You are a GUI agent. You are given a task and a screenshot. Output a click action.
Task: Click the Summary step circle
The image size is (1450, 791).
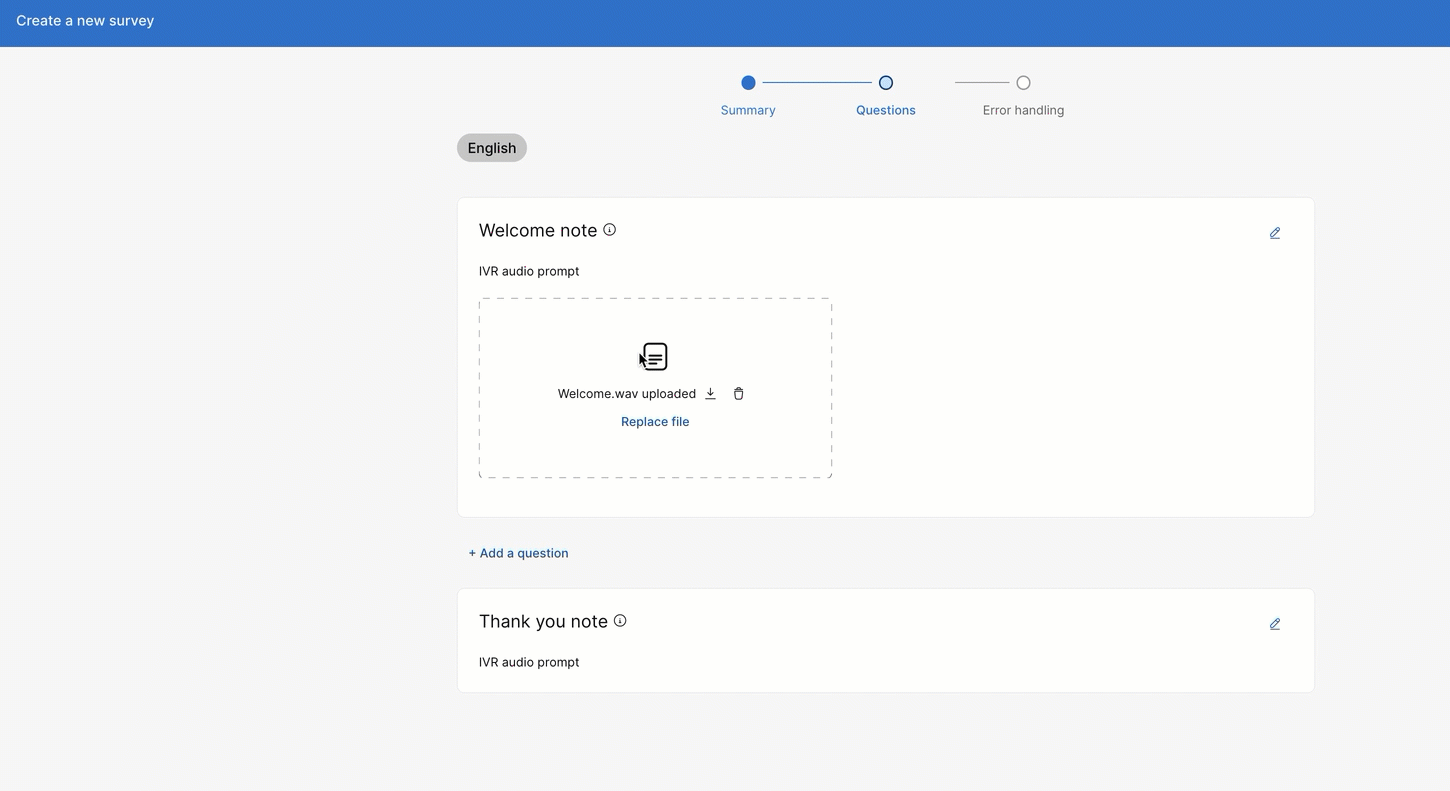pyautogui.click(x=748, y=83)
